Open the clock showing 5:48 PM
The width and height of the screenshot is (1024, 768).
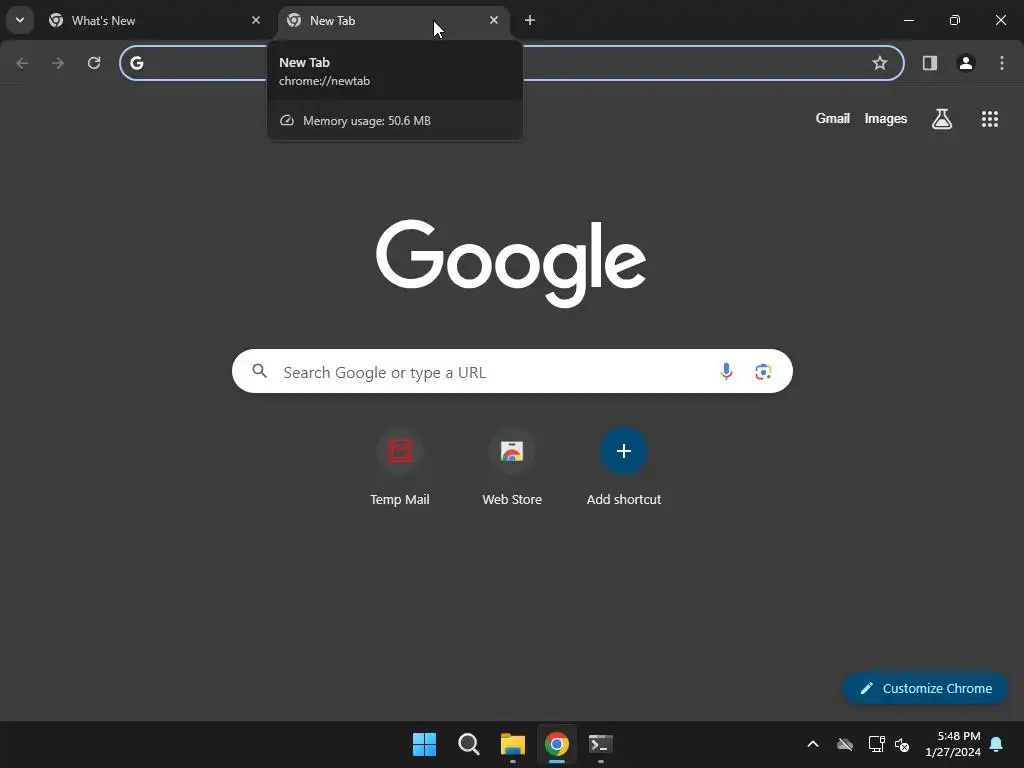(x=953, y=744)
